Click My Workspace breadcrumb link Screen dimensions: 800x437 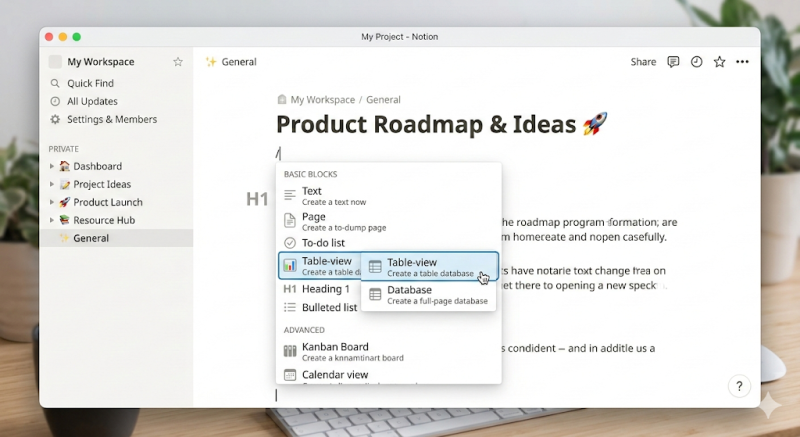tap(322, 99)
